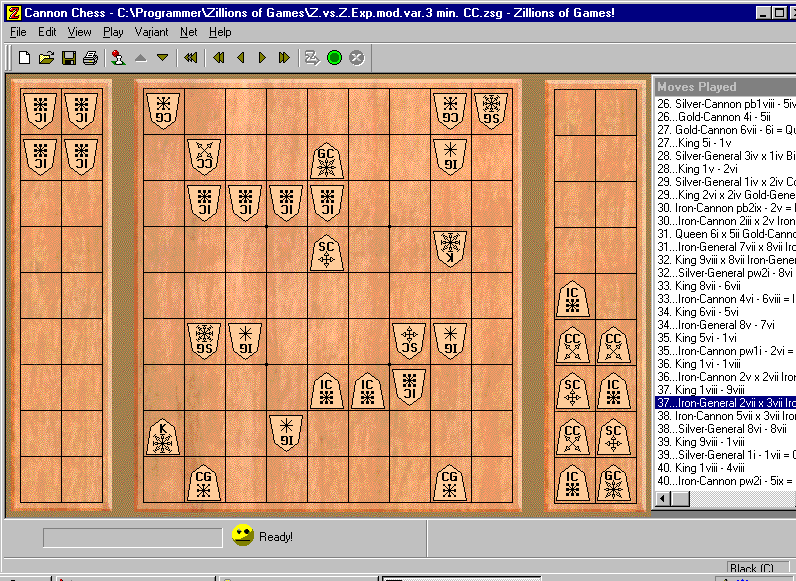Select move 34...Iron-General 8v - 7vi
The width and height of the screenshot is (796, 581).
point(716,325)
